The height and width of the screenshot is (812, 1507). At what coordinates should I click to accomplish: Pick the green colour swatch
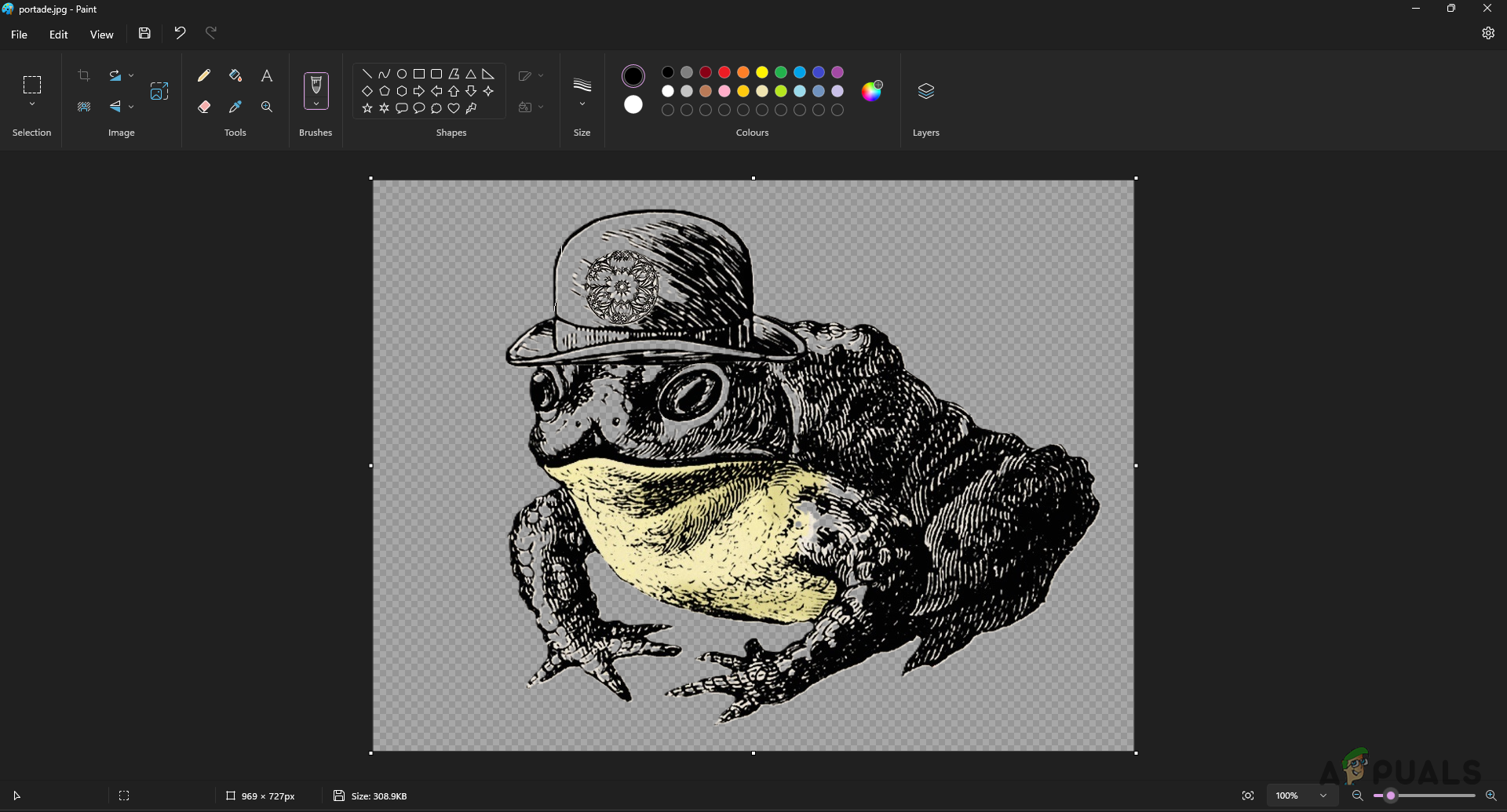pos(781,72)
